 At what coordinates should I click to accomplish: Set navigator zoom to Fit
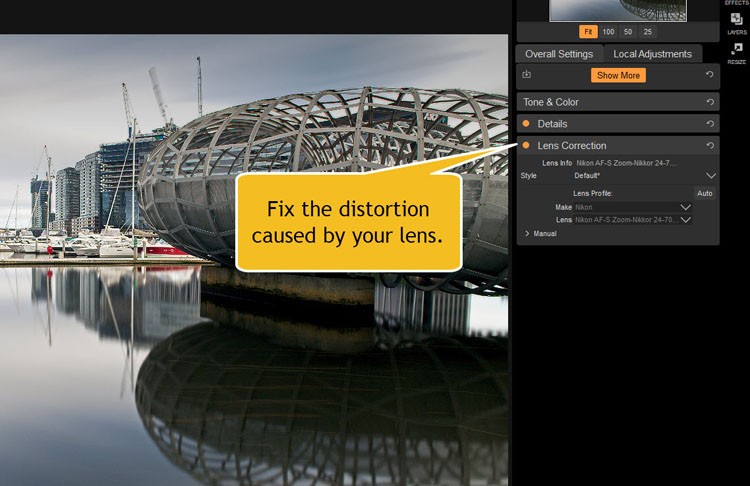(x=588, y=32)
